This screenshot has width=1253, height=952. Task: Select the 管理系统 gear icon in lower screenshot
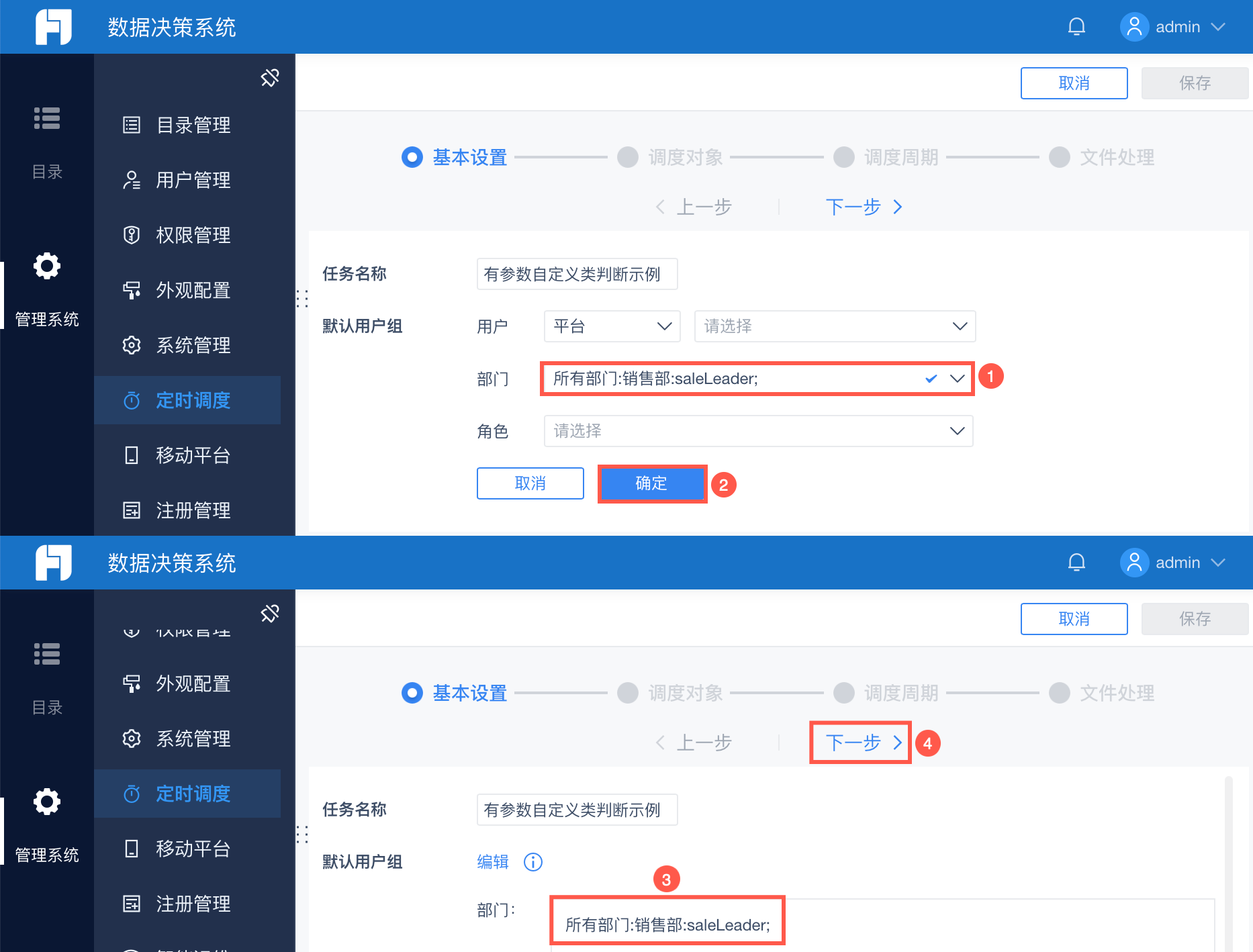tap(47, 802)
